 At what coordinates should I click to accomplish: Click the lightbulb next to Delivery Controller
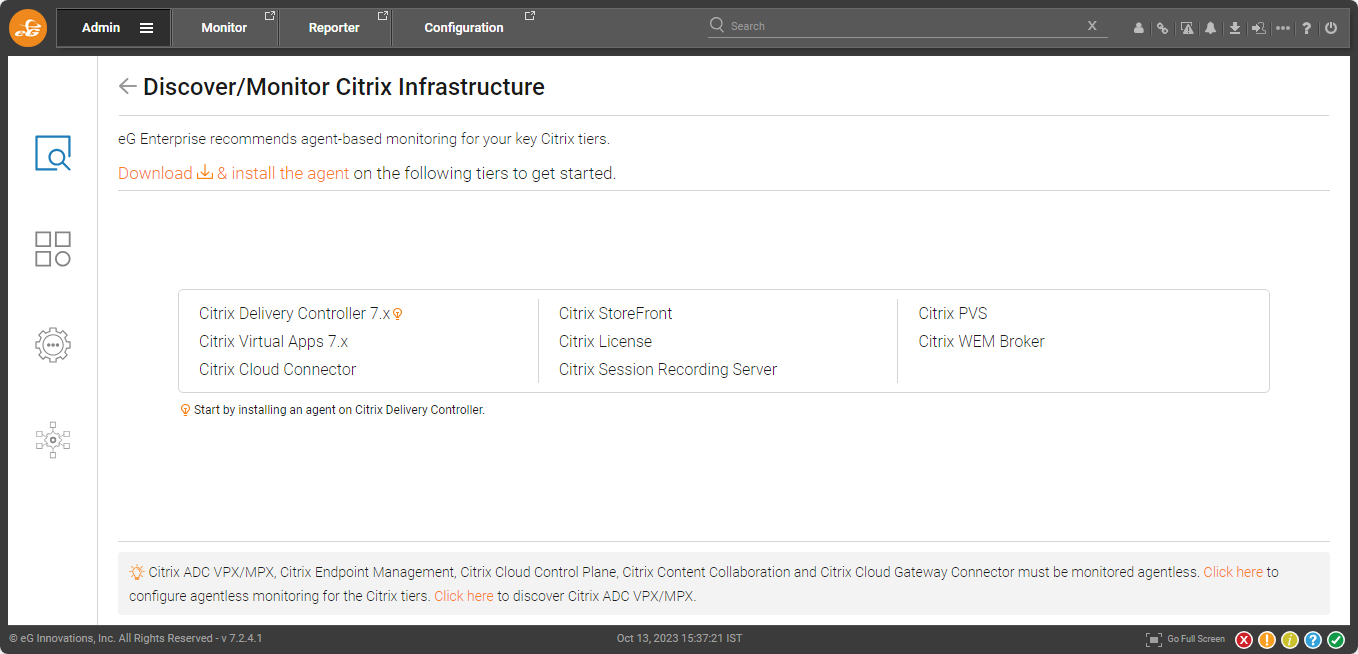coord(397,314)
